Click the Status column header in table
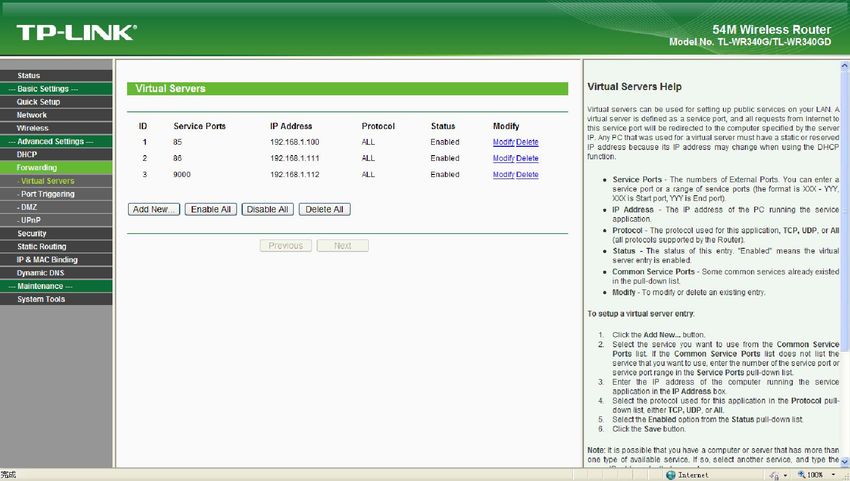Image resolution: width=850 pixels, height=481 pixels. [443, 126]
